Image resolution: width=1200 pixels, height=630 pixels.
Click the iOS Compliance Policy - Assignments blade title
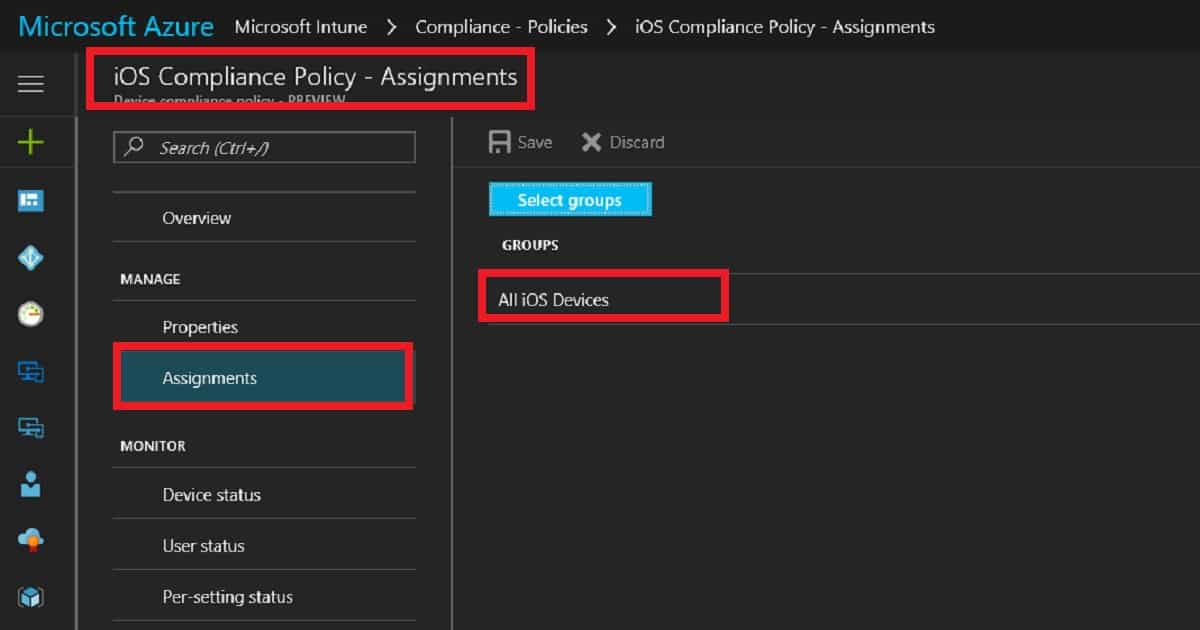316,76
